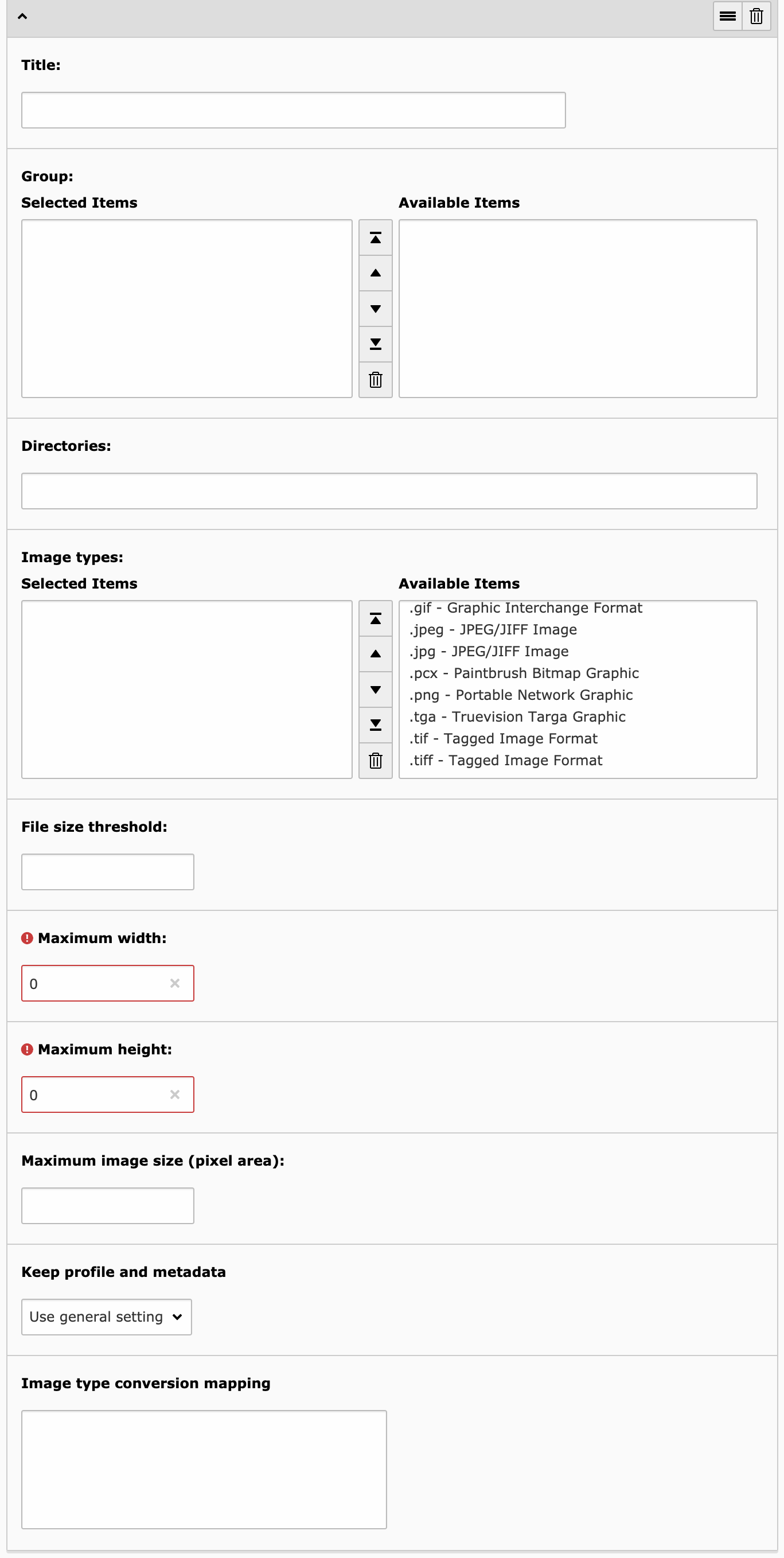Move Group selected item down
Image resolution: width=784 pixels, height=1558 pixels.
pos(376,309)
